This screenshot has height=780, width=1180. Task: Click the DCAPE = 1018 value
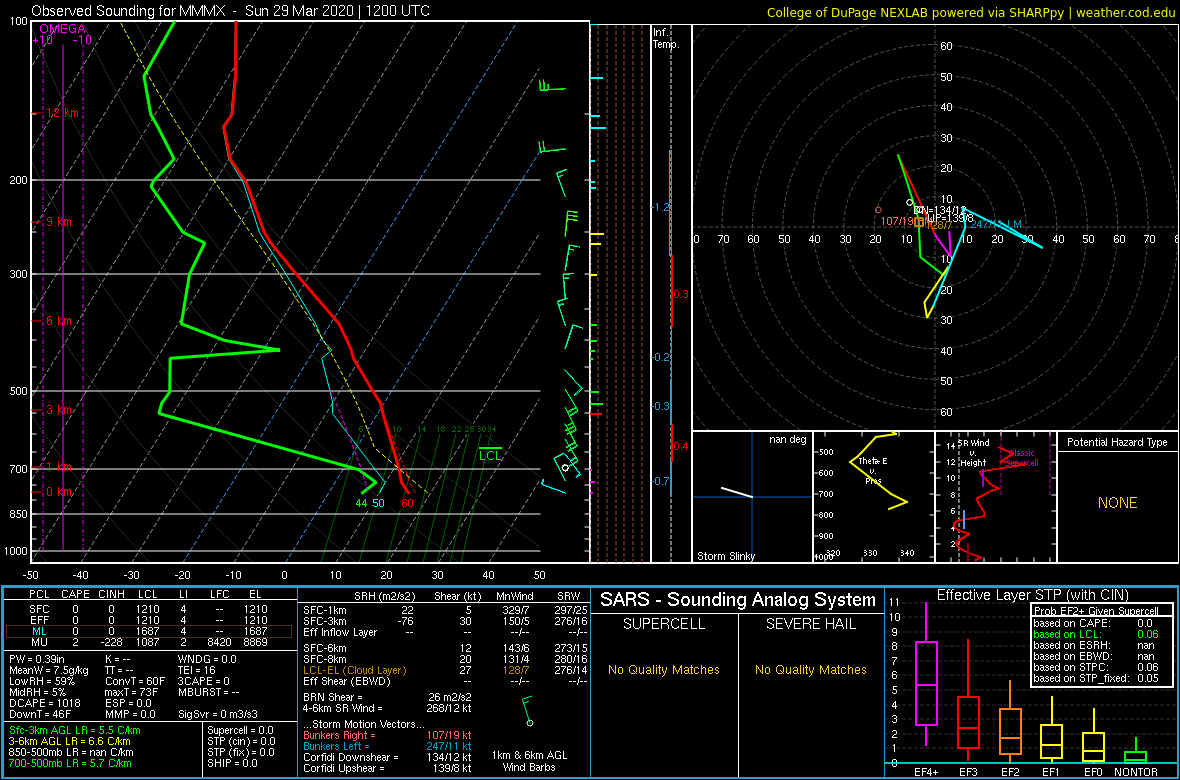(x=43, y=702)
